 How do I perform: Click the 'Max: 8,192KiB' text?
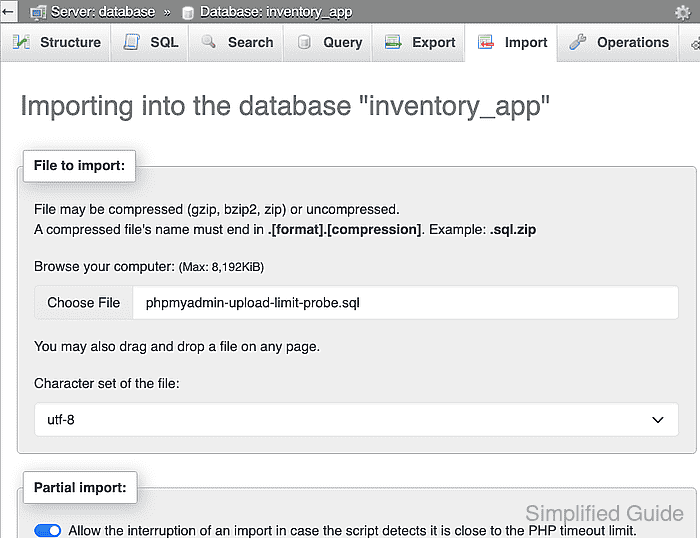coord(221,267)
